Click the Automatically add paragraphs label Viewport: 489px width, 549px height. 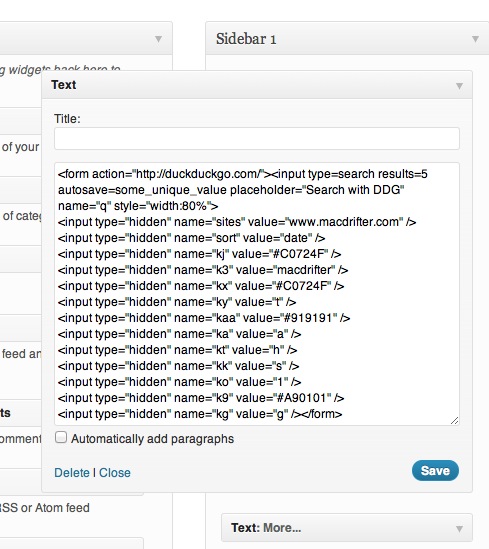tap(153, 439)
